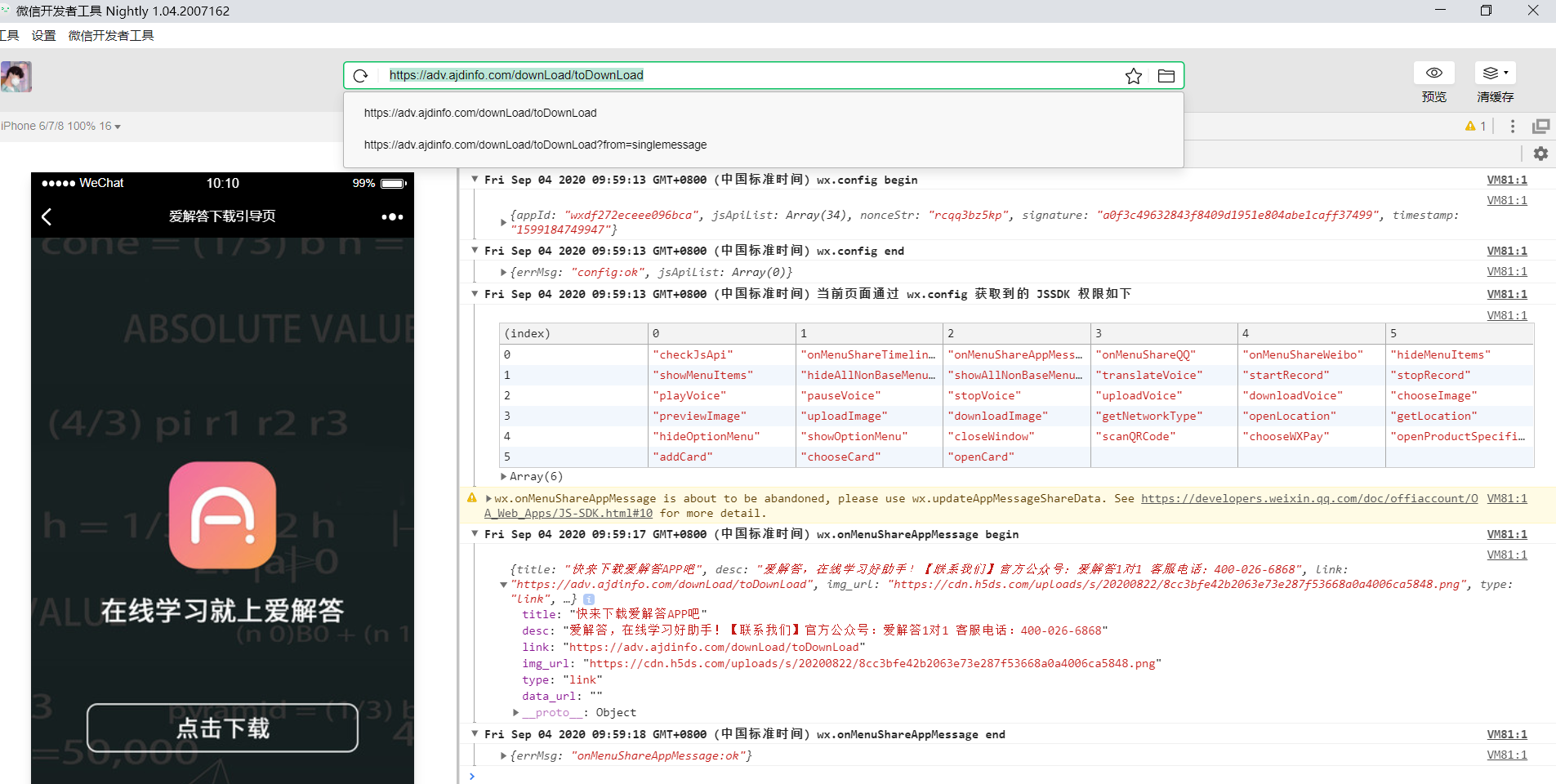
Task: Open VM81:1 link on onMenuShareAppMessage end row
Action: pos(1507,734)
